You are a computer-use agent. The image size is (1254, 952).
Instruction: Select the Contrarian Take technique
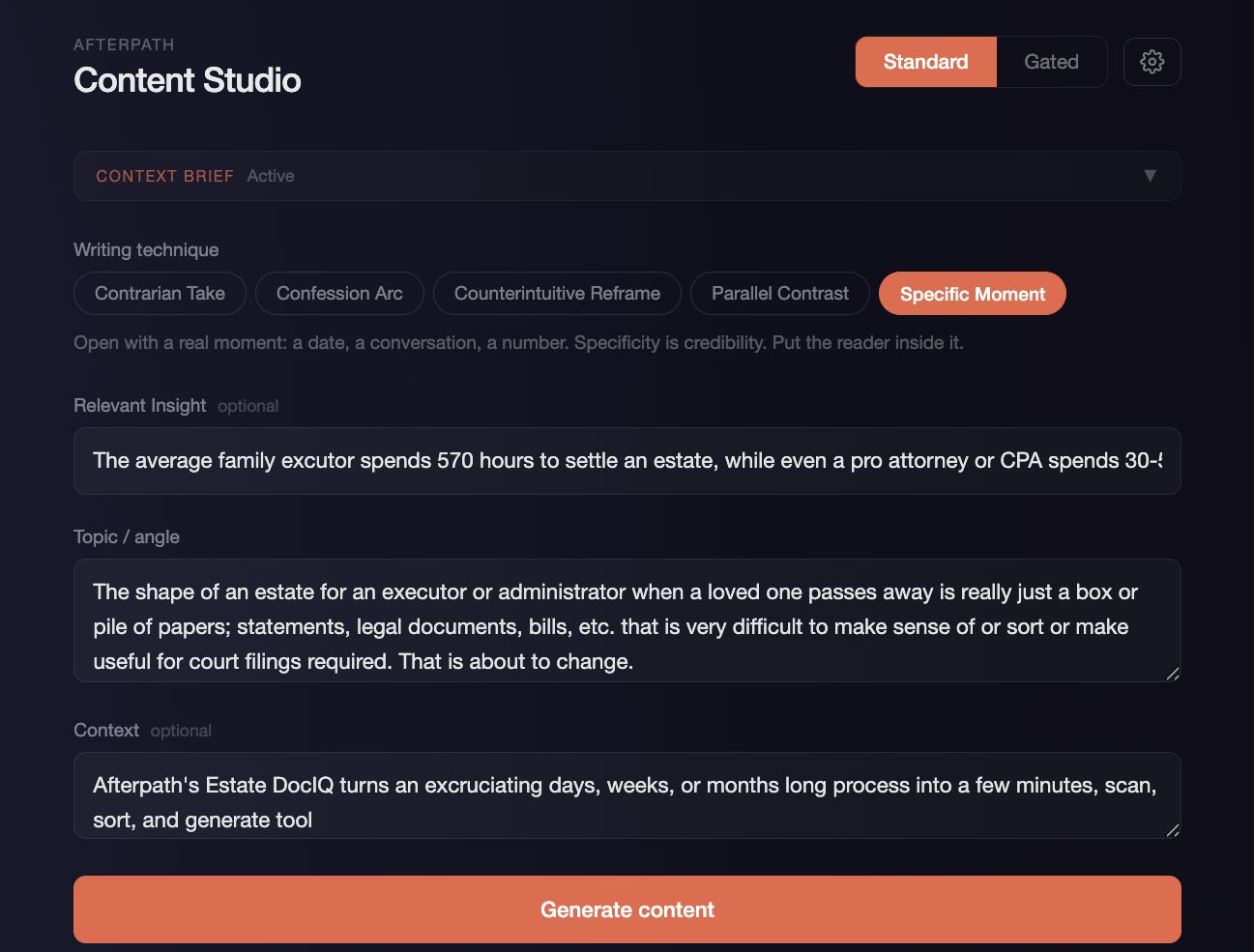click(160, 294)
